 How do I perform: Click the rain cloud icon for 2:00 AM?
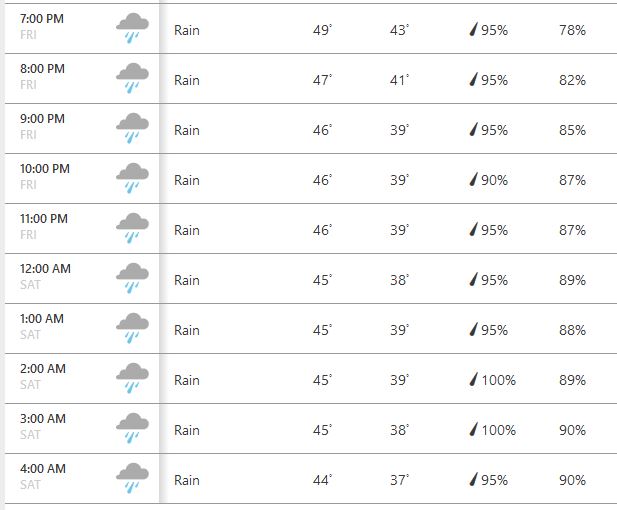[x=132, y=380]
